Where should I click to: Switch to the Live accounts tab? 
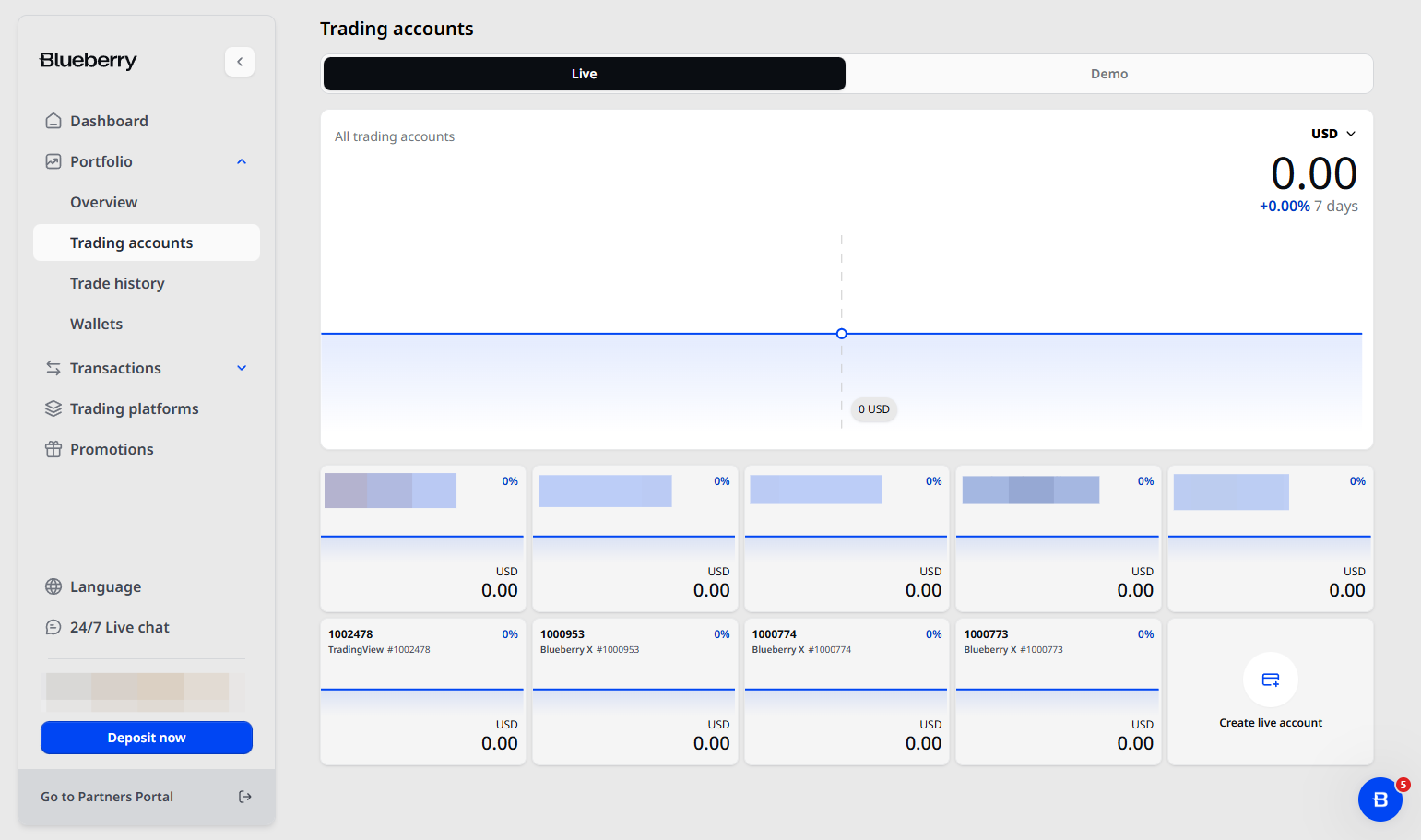pyautogui.click(x=585, y=74)
